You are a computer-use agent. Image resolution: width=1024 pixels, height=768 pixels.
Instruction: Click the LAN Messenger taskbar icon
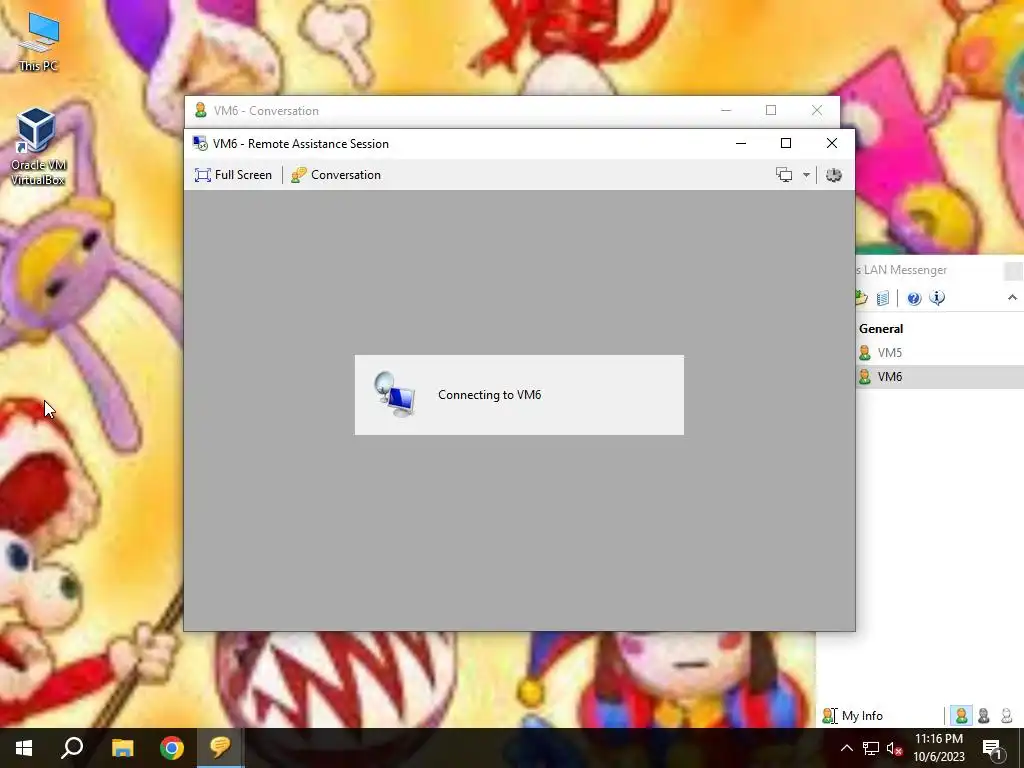220,748
